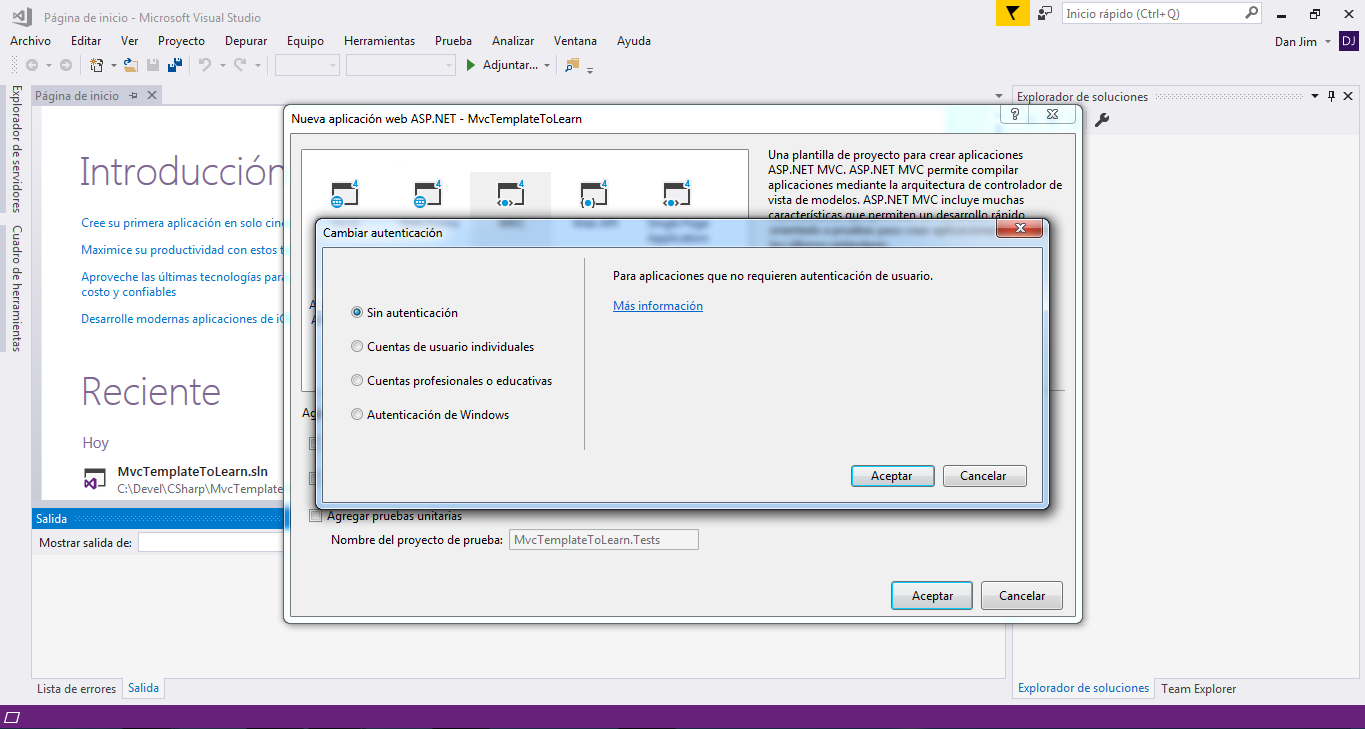The image size is (1365, 729).
Task: Expand the Dan Jim account dropdown
Action: (x=1328, y=42)
